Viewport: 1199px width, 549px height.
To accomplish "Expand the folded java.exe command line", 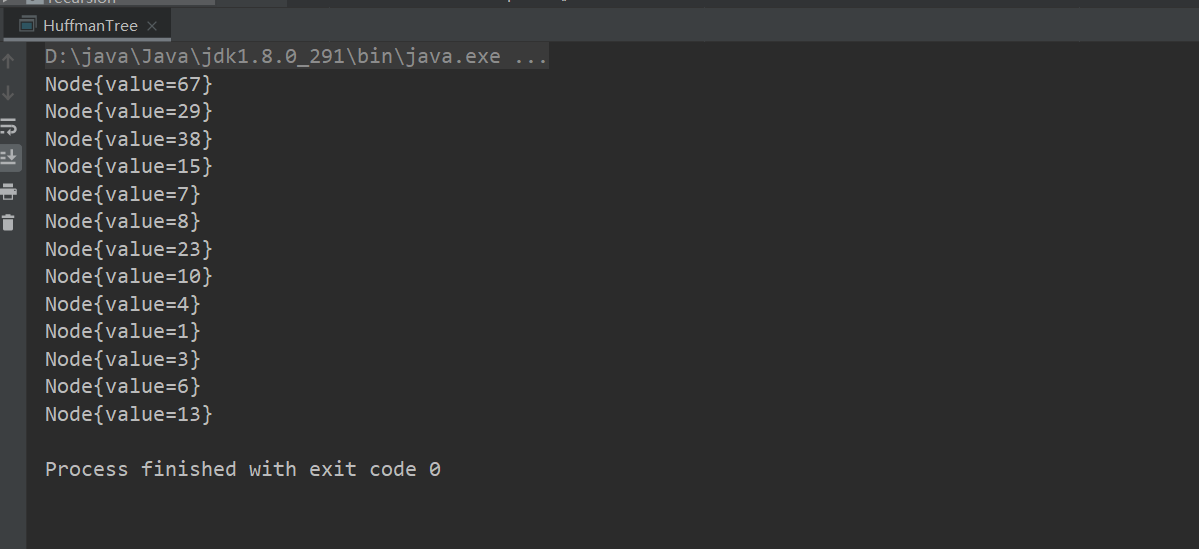I will (297, 57).
